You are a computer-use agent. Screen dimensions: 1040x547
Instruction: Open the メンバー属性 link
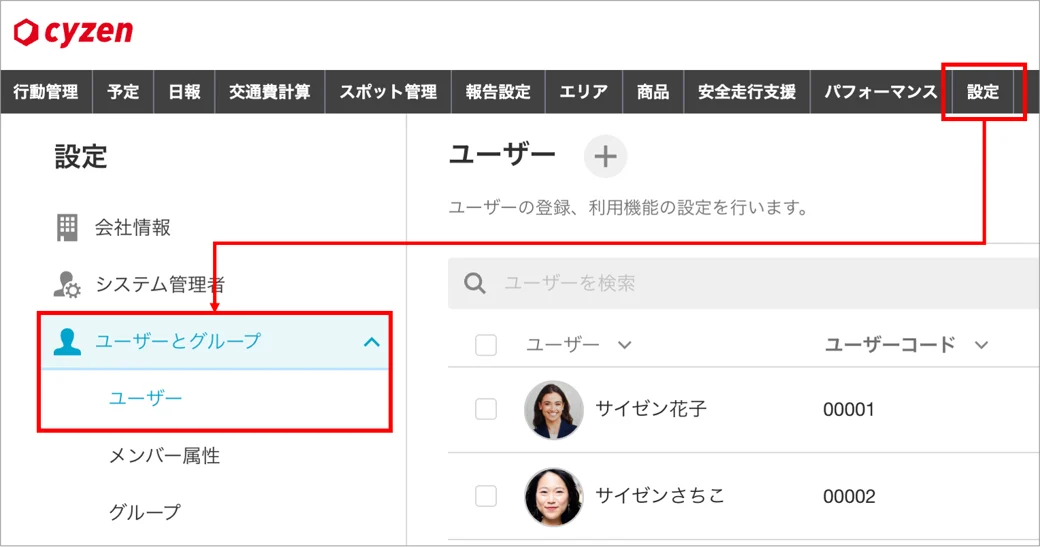(164, 456)
